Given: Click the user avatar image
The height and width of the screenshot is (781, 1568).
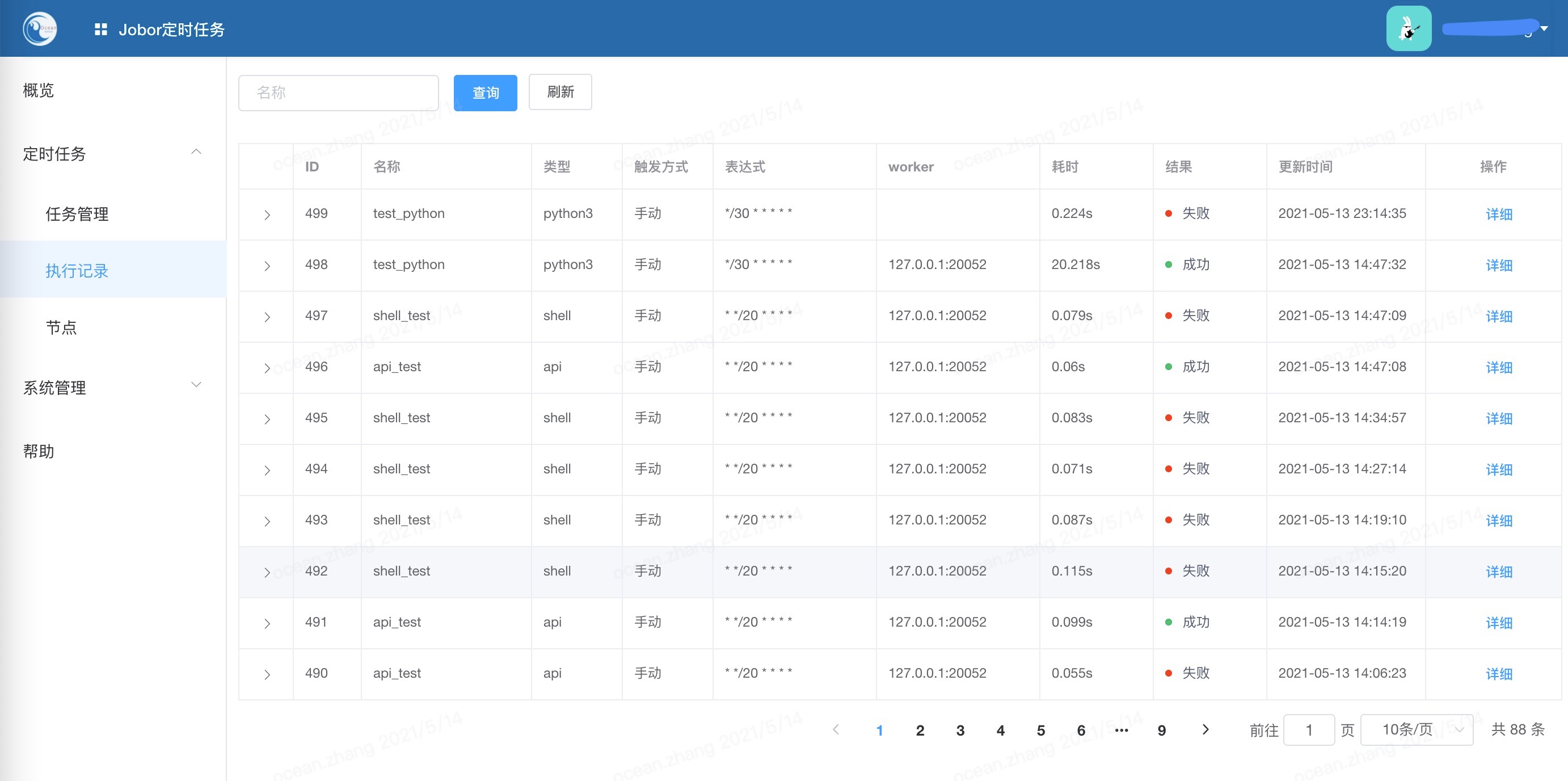Looking at the screenshot, I should (1409, 28).
